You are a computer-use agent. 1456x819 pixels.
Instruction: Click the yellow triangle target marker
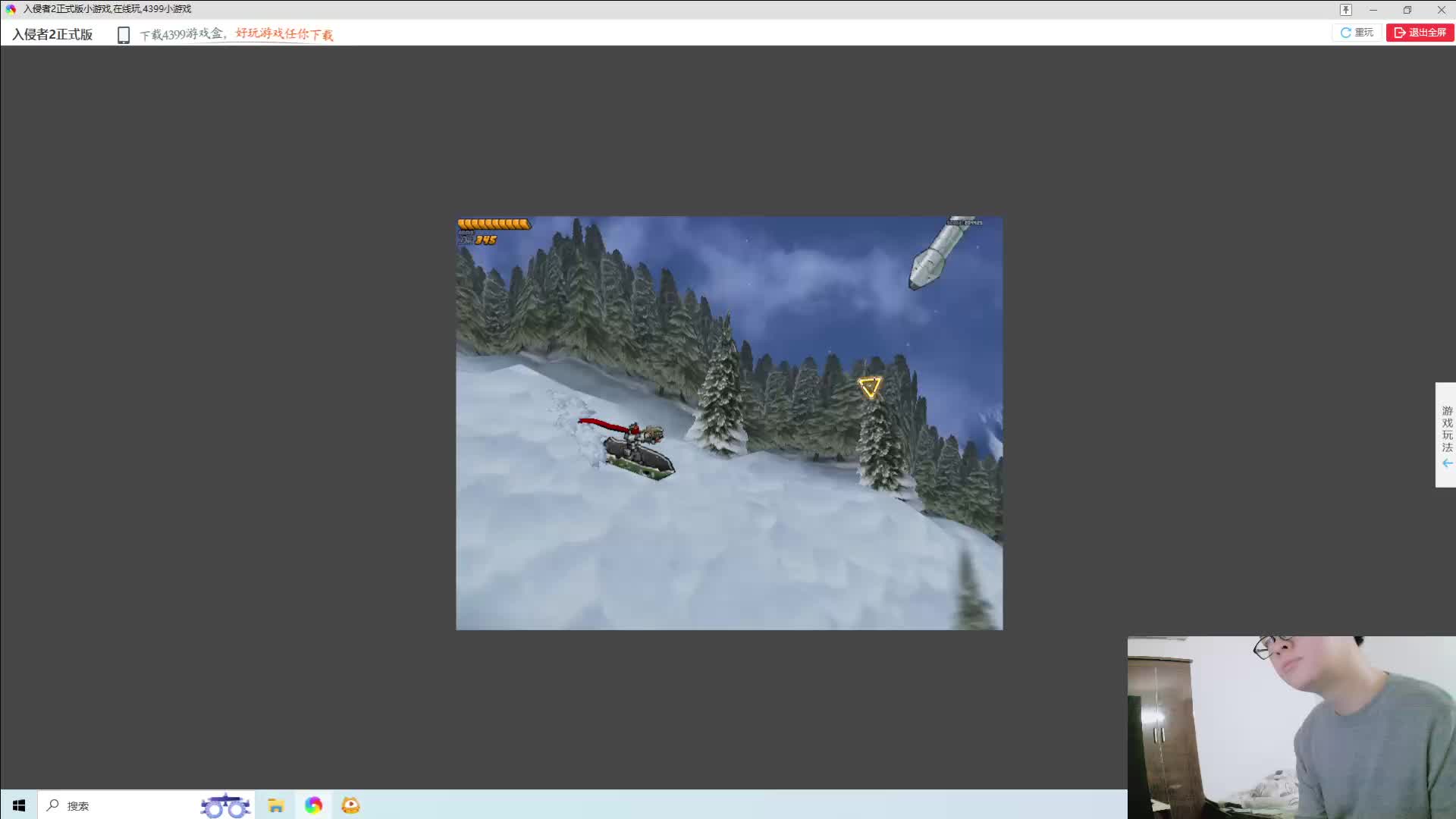(869, 387)
